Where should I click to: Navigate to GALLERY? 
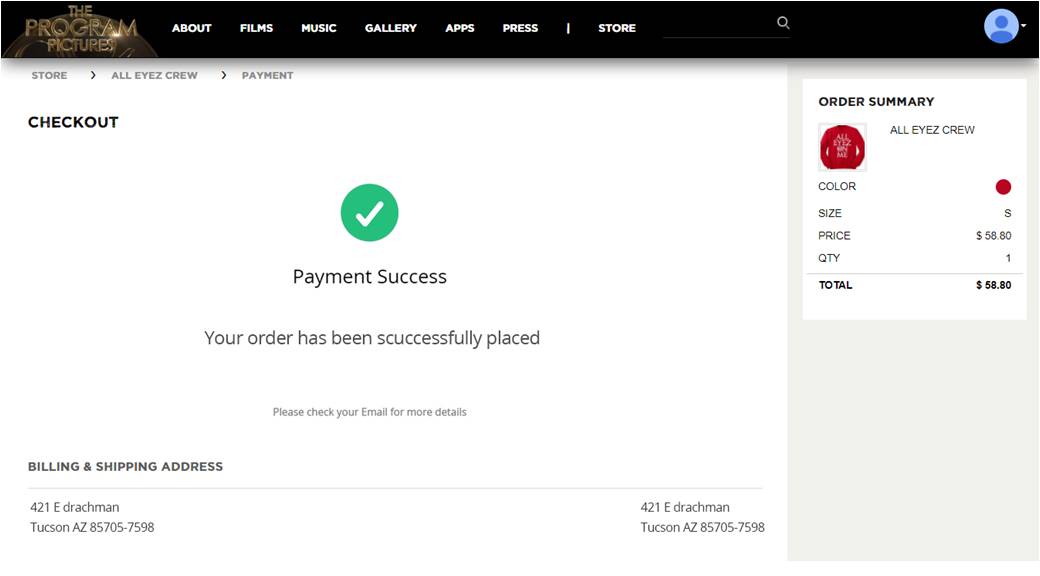[391, 28]
